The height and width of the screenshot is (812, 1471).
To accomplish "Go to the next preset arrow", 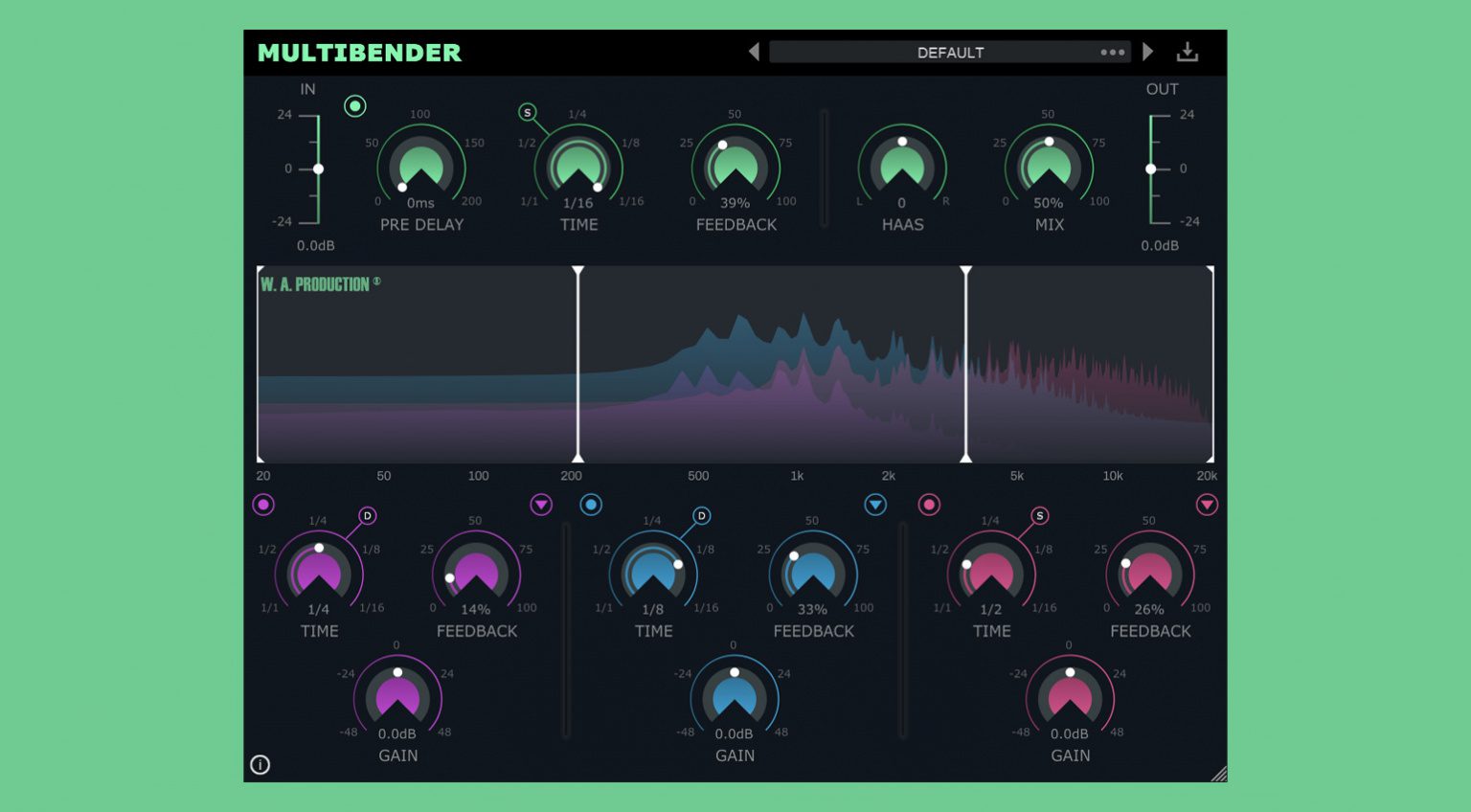I will (1148, 52).
